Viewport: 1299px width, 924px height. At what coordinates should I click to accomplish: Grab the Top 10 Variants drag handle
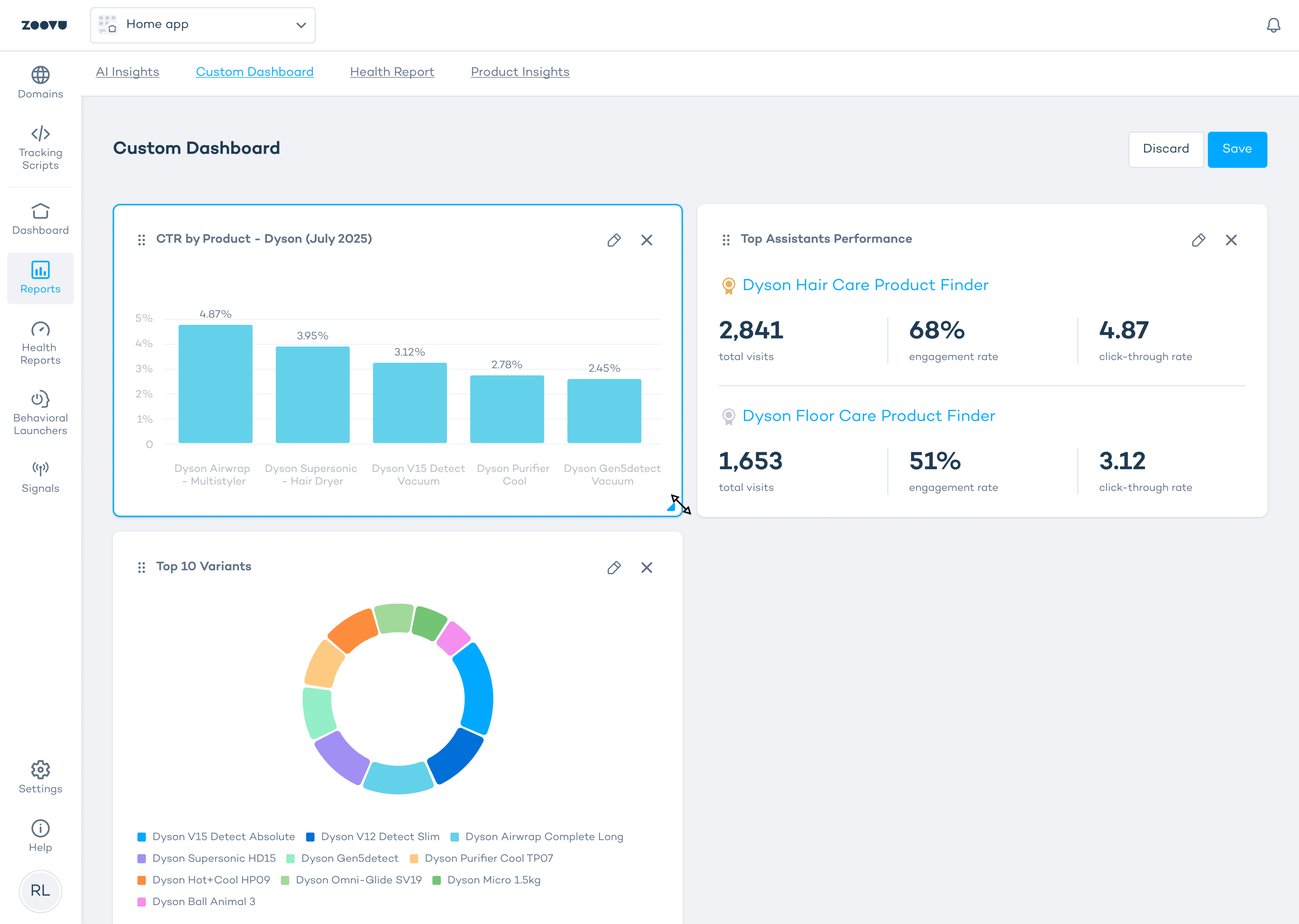tap(142, 567)
